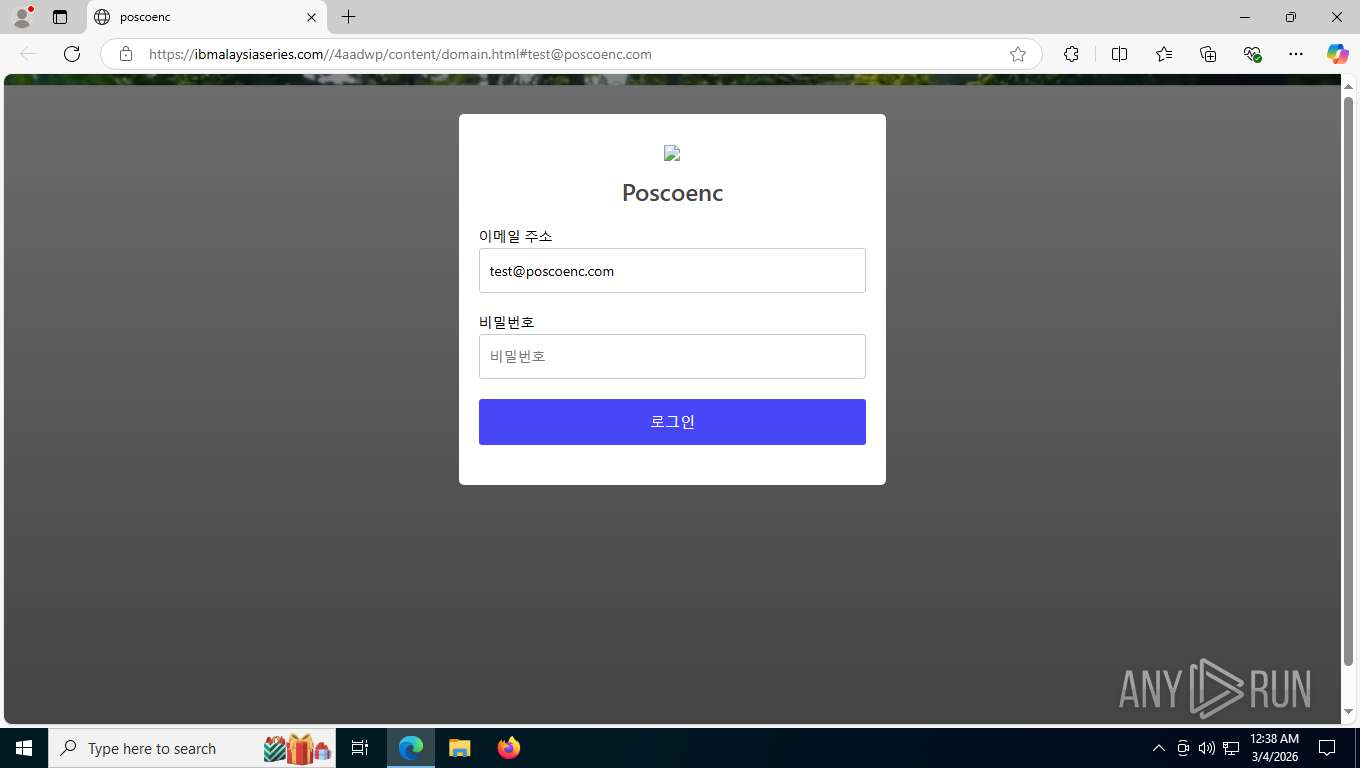1360x768 pixels.
Task: Click the scrollbar down arrow
Action: tap(1348, 712)
